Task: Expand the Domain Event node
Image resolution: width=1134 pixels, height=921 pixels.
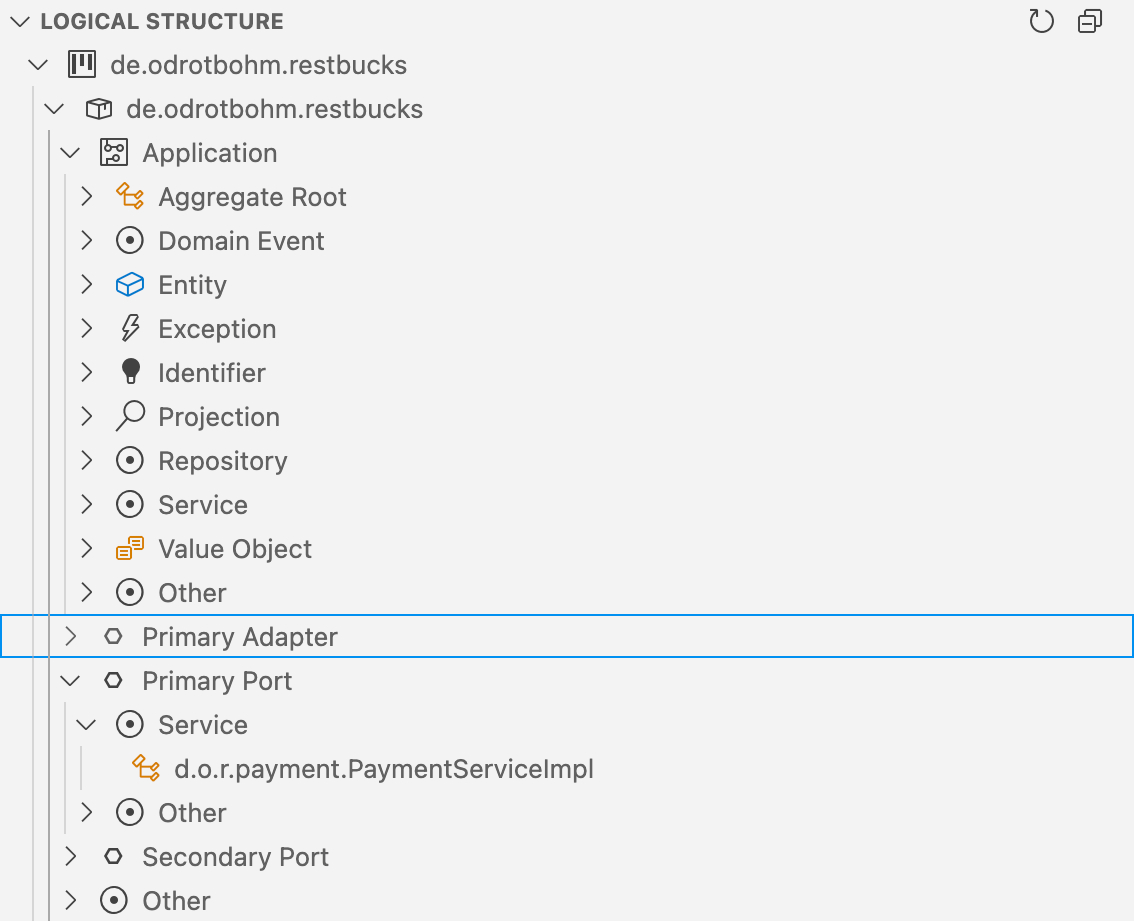Action: point(87,241)
